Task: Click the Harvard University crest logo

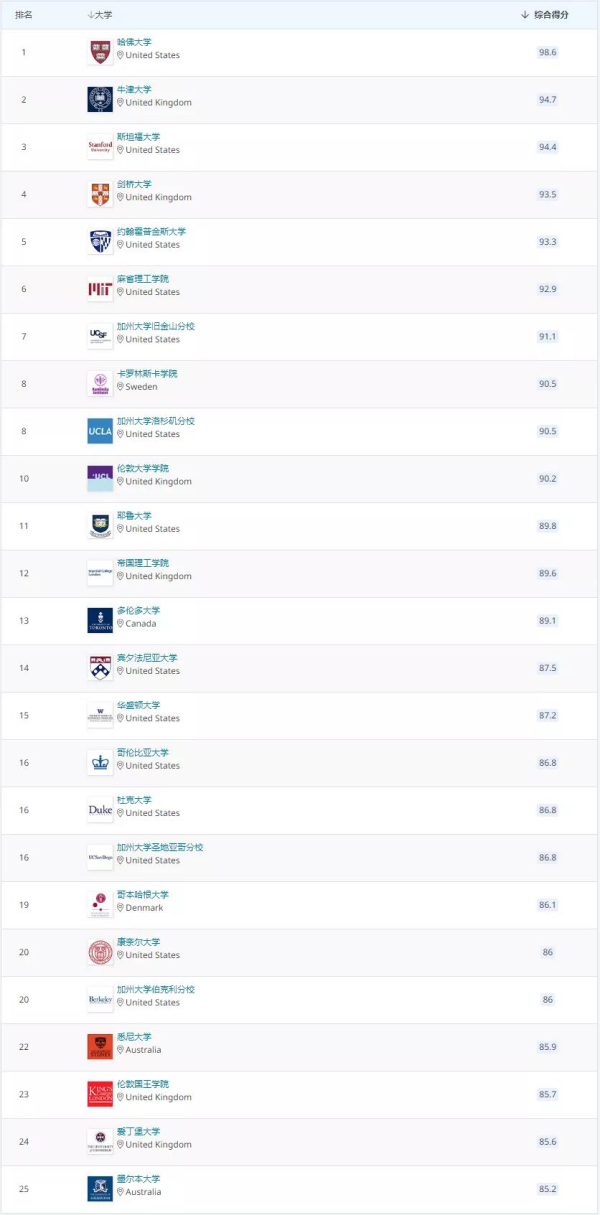Action: click(x=100, y=52)
